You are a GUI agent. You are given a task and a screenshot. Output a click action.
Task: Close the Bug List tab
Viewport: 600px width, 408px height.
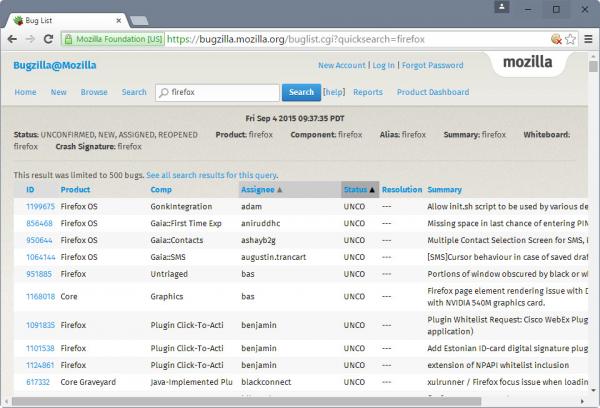(119, 21)
